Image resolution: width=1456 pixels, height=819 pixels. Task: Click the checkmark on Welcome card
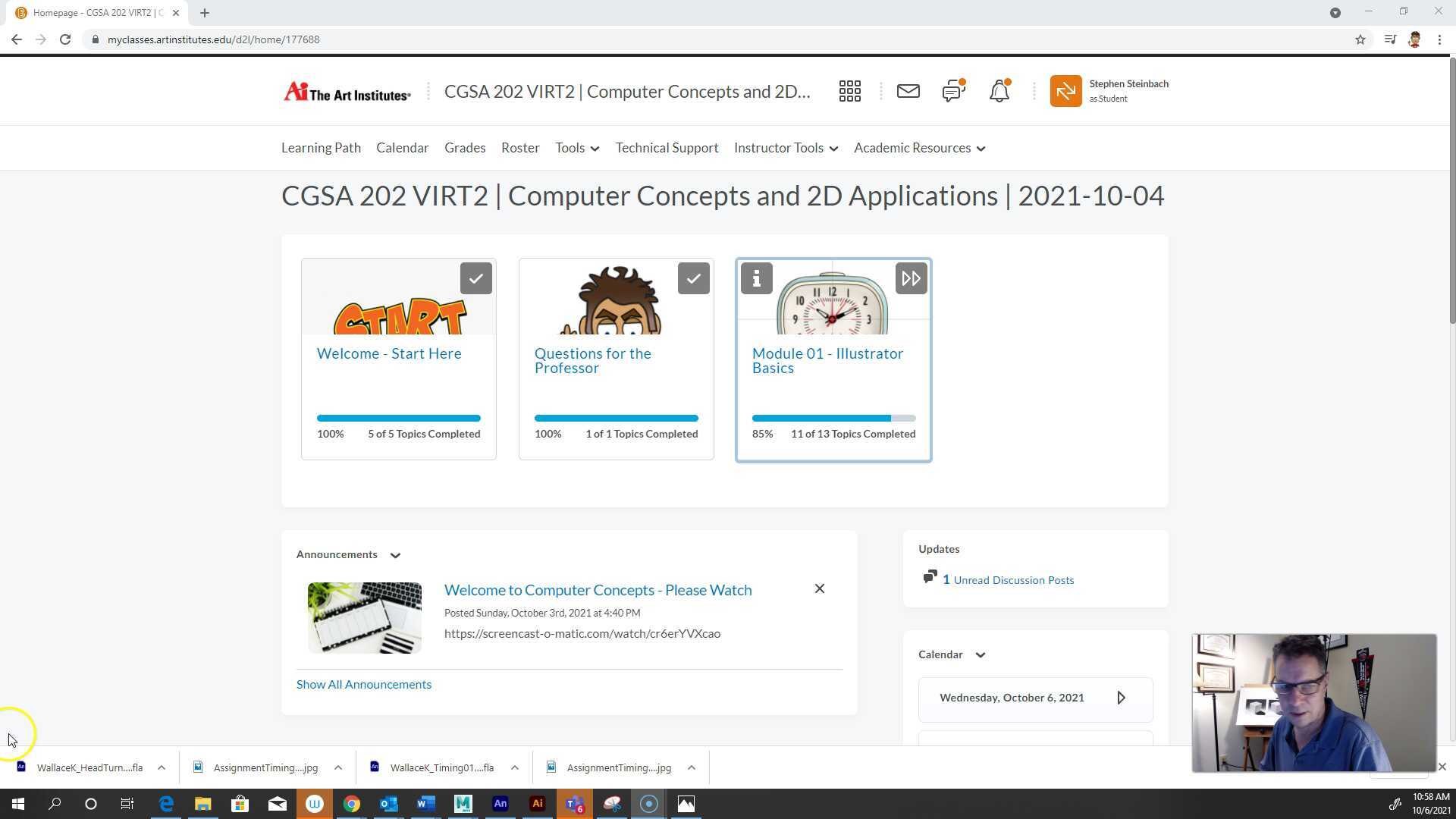pyautogui.click(x=475, y=278)
